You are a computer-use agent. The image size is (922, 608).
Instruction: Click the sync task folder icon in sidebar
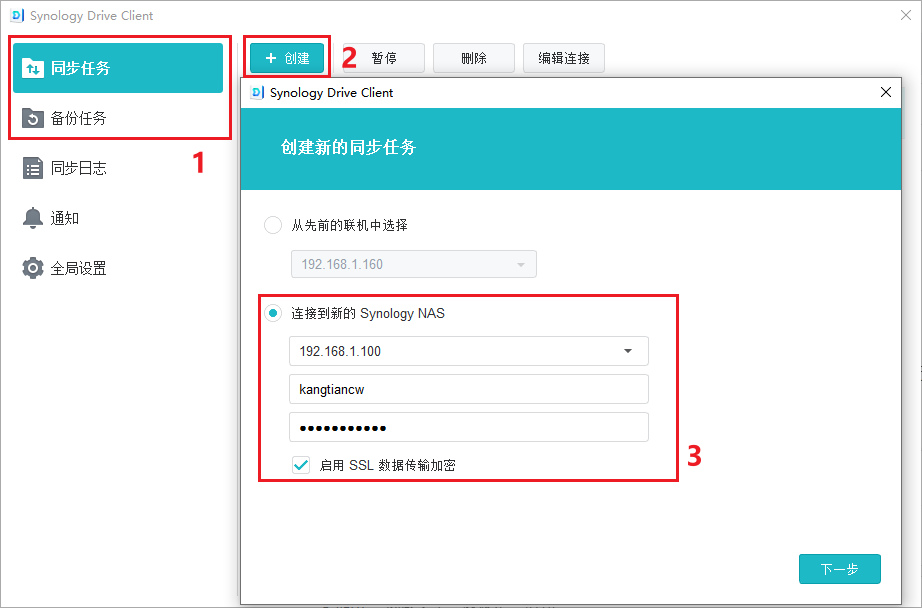[33, 68]
